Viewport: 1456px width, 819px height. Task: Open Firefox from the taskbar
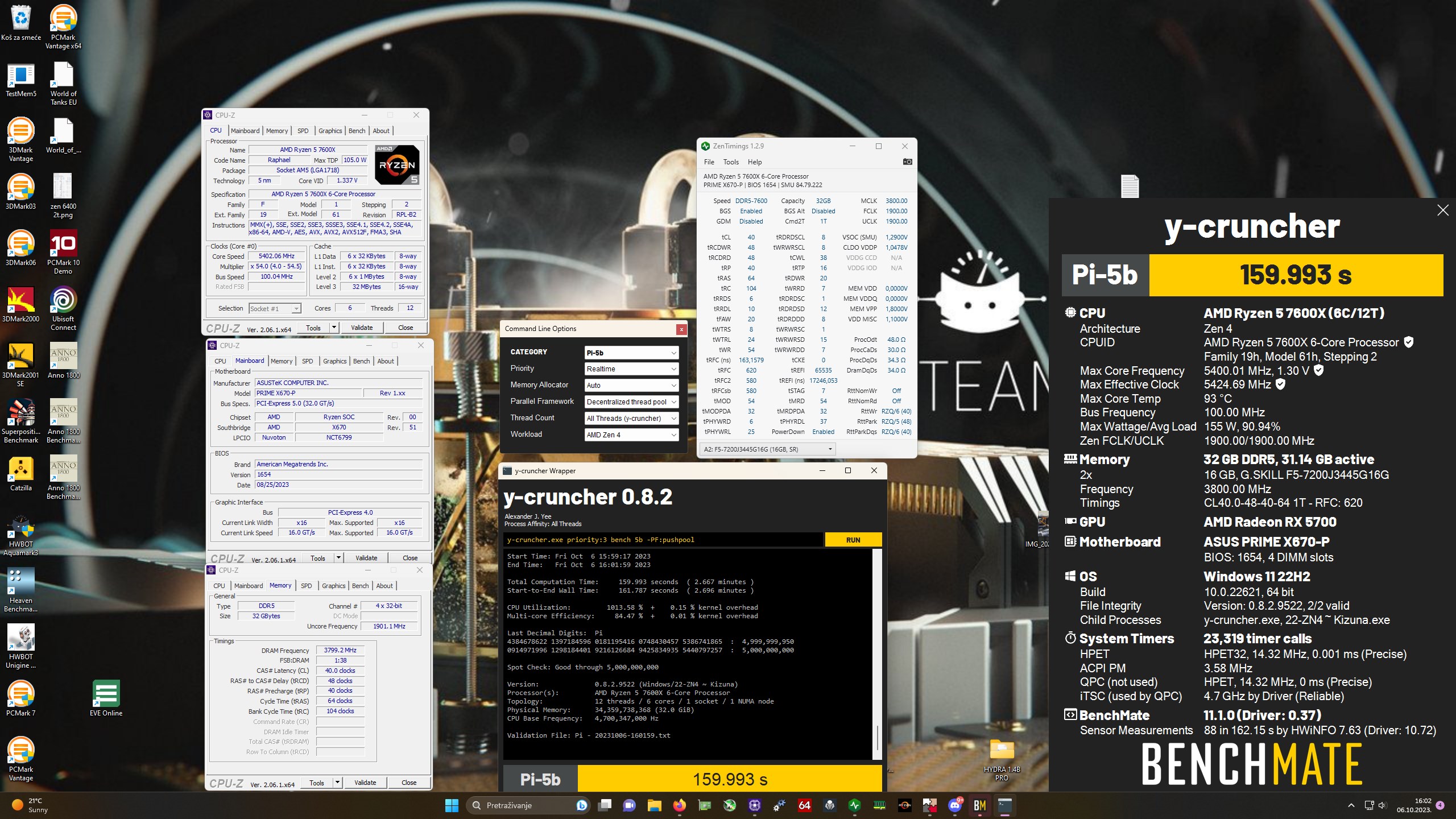[x=680, y=805]
